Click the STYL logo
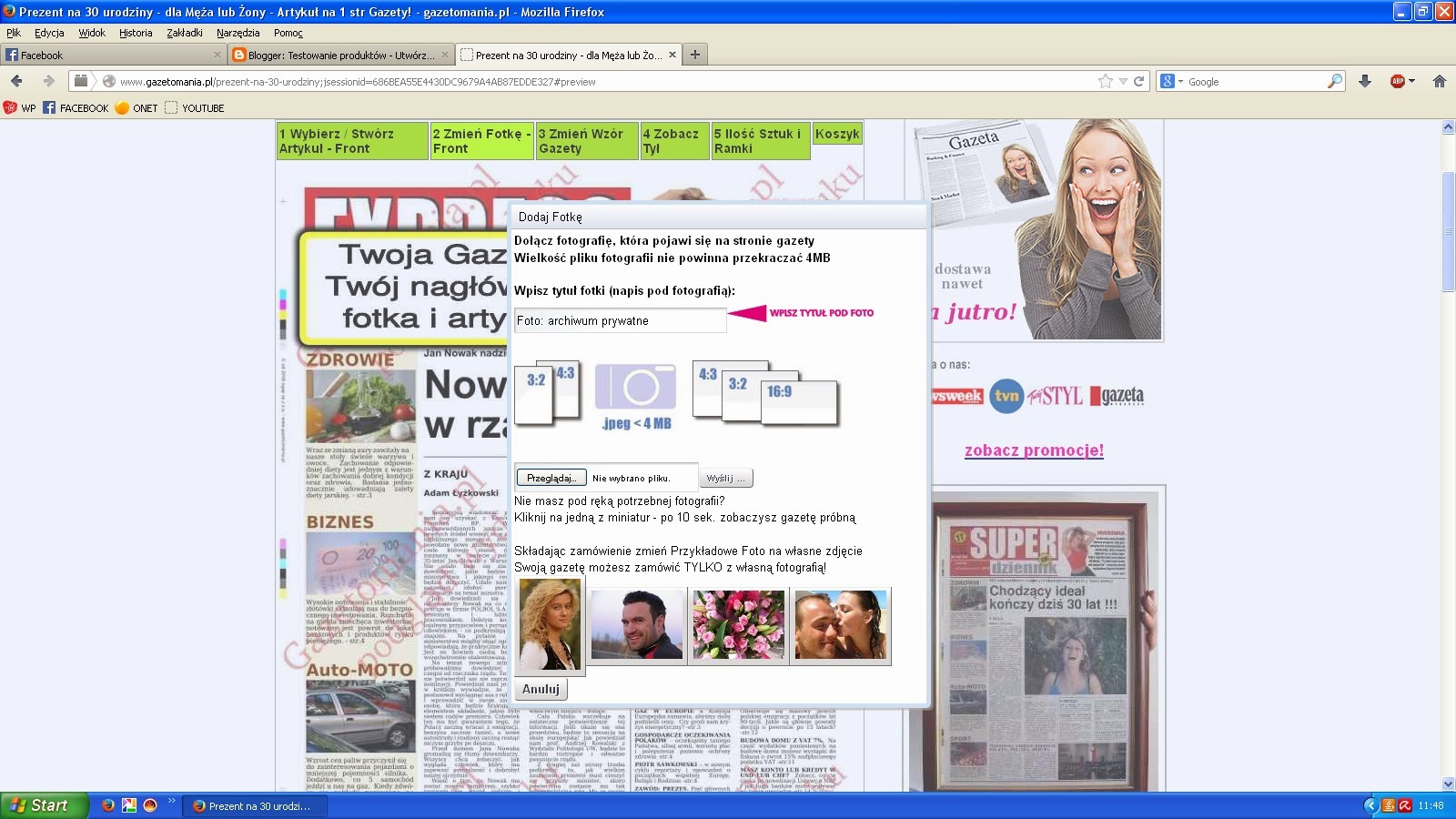The height and width of the screenshot is (819, 1456). coord(1055,396)
